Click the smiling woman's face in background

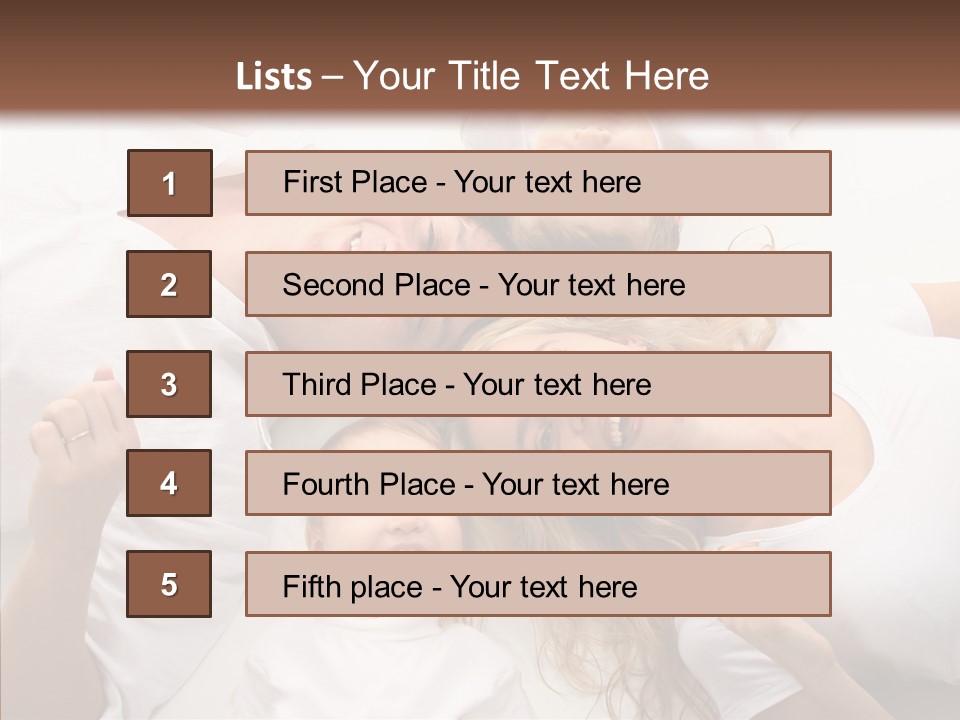tap(590, 432)
